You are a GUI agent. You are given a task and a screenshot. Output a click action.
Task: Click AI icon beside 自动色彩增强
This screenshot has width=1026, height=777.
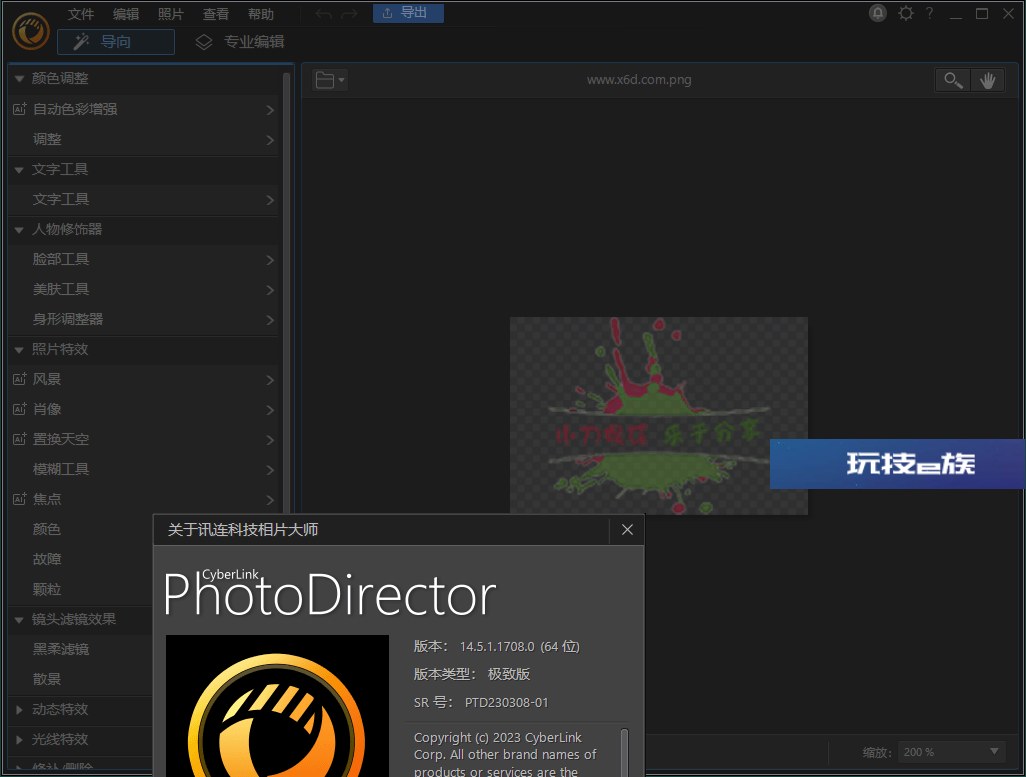(20, 109)
